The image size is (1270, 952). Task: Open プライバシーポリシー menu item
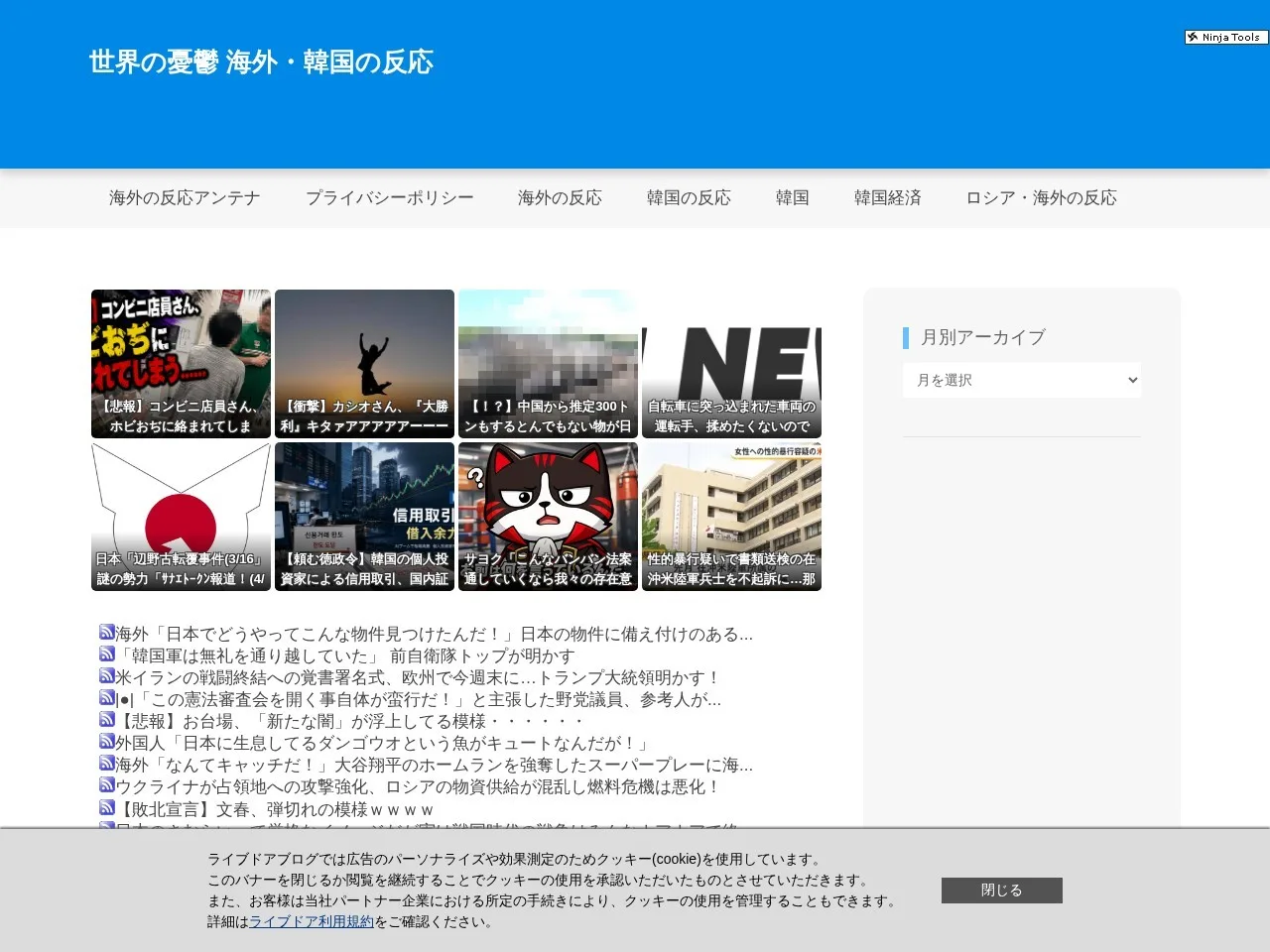tap(390, 198)
